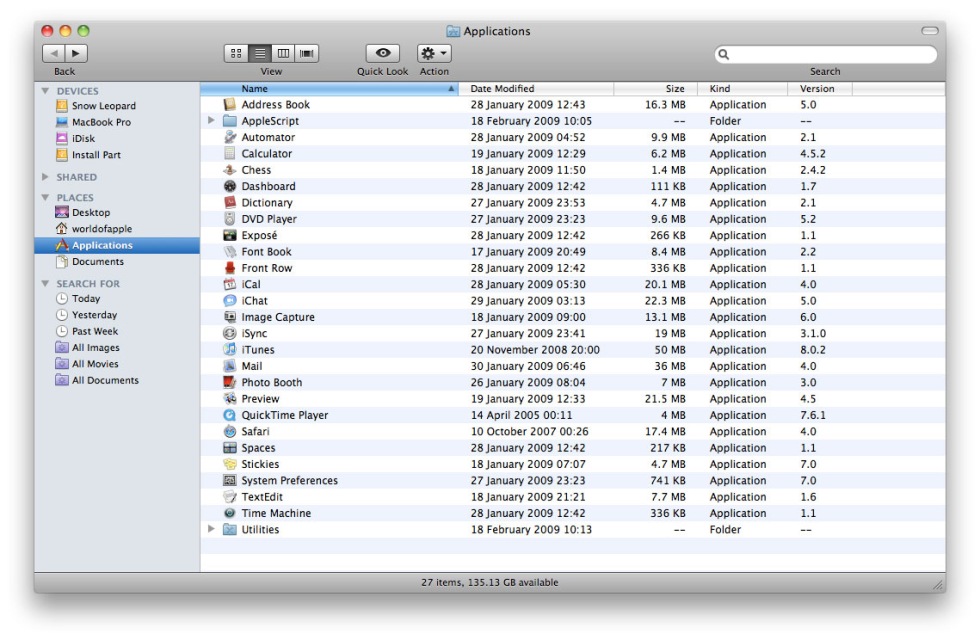Select the iTunes app icon
The width and height of the screenshot is (980, 640).
(x=230, y=350)
